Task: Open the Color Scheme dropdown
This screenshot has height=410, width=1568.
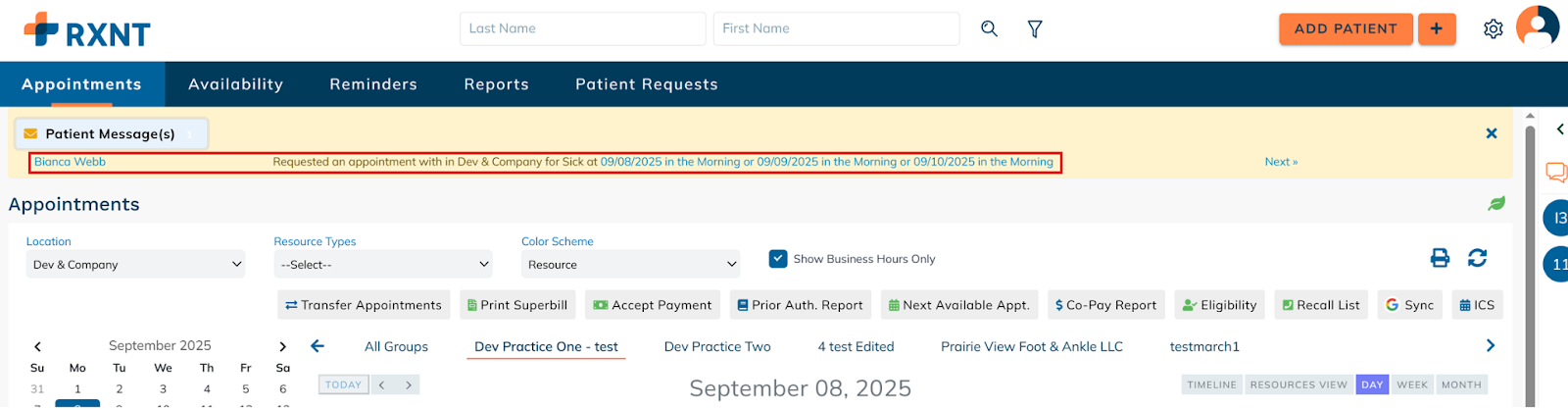Action: click(631, 265)
